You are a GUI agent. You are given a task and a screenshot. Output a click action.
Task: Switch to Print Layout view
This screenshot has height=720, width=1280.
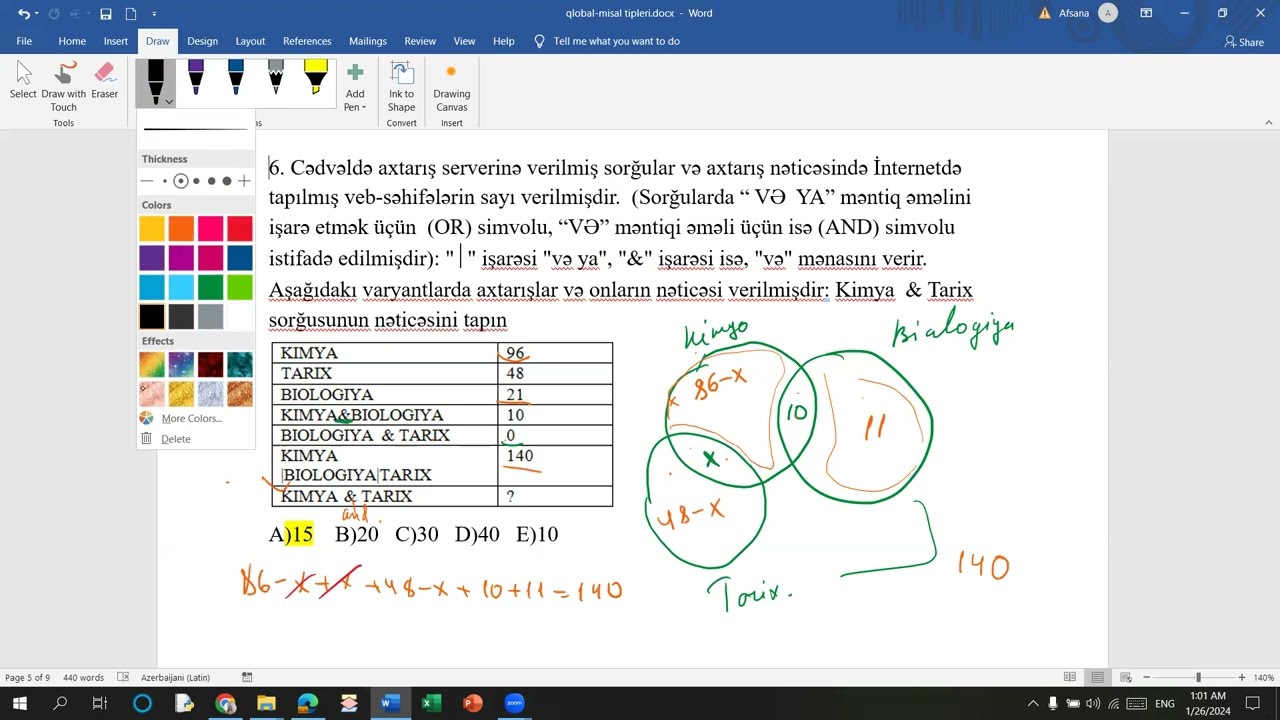tap(1098, 678)
